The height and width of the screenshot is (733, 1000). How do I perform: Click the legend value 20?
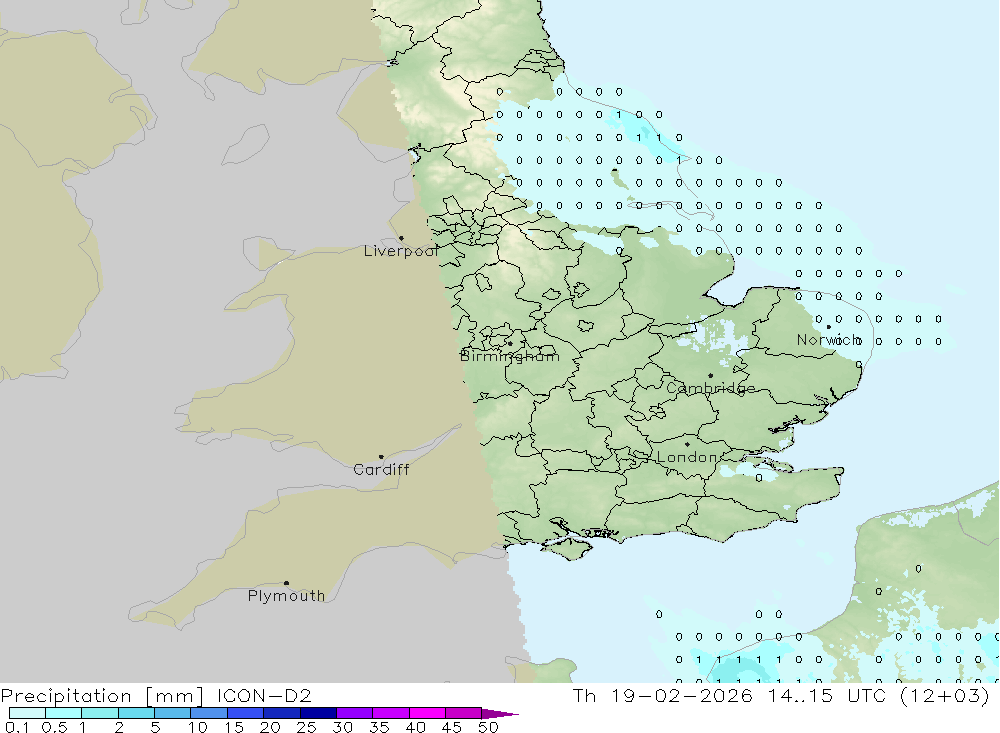click(x=270, y=727)
